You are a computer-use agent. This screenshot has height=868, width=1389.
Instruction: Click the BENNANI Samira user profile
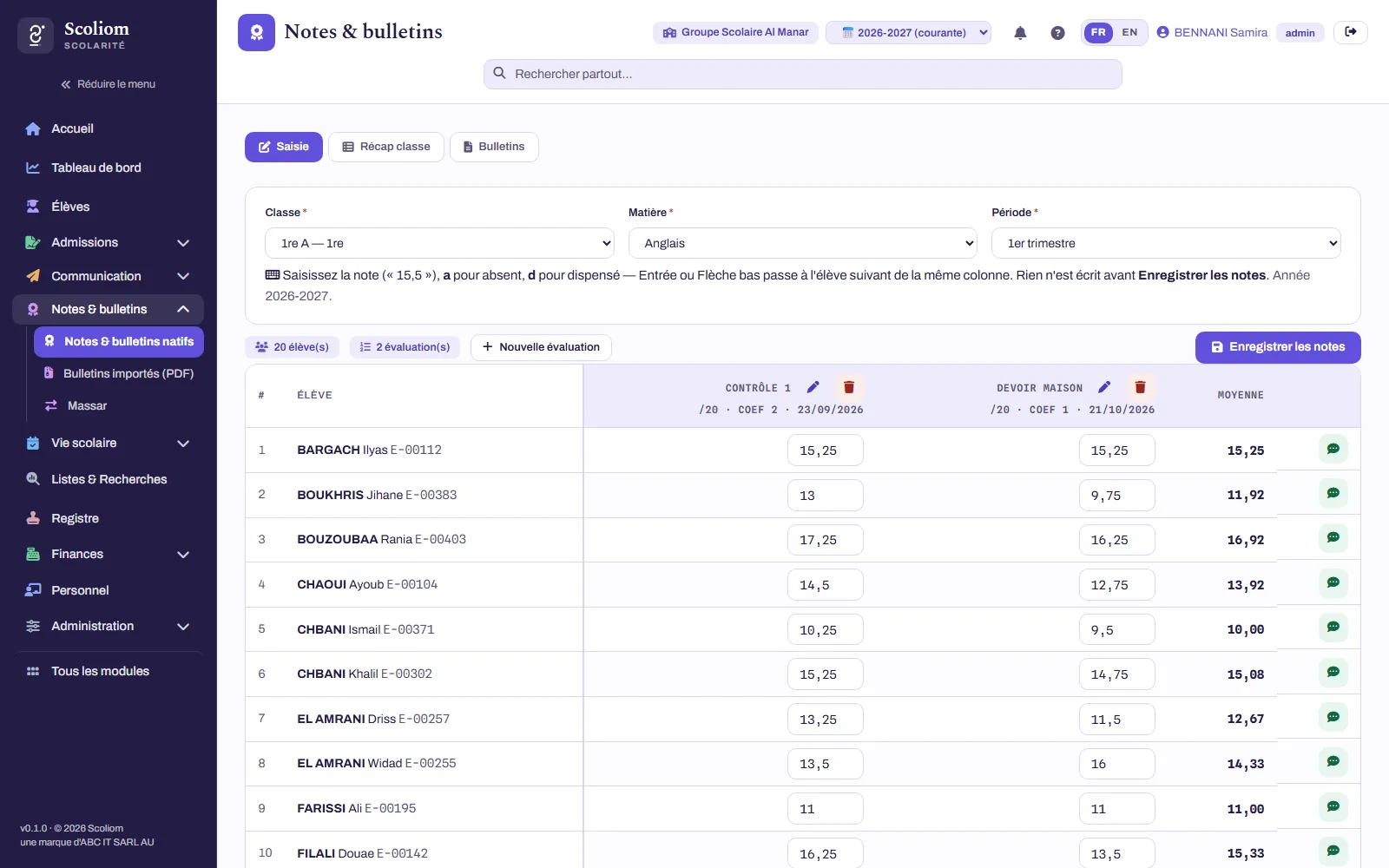point(1212,33)
